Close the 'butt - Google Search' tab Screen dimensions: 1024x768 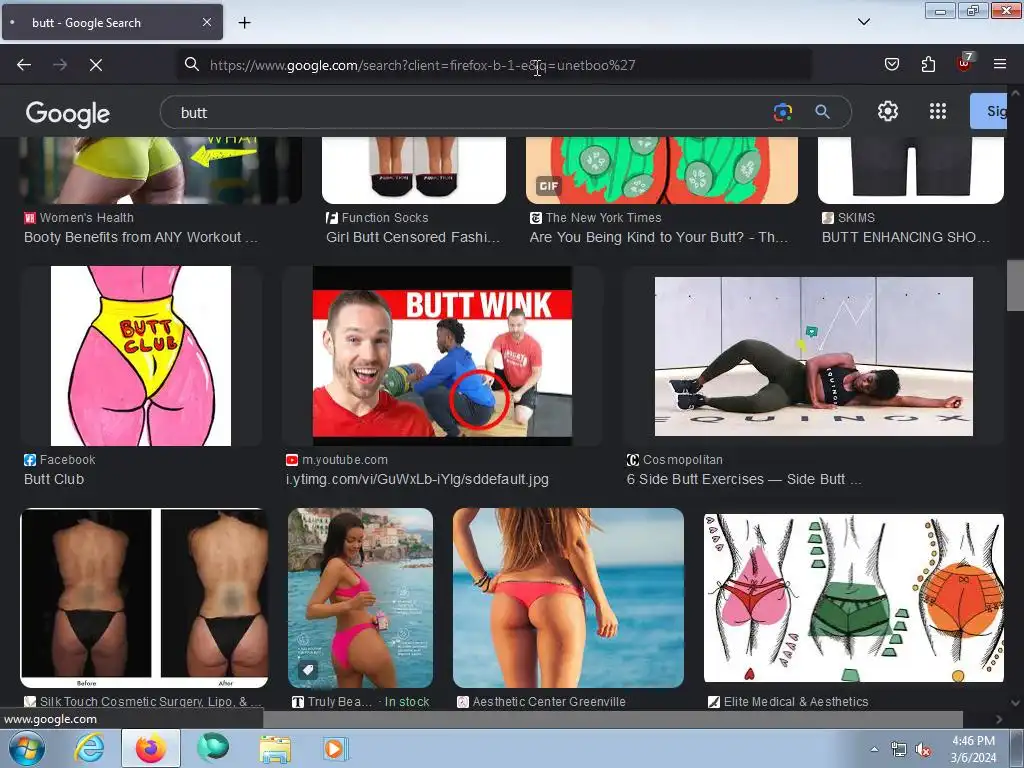point(206,22)
